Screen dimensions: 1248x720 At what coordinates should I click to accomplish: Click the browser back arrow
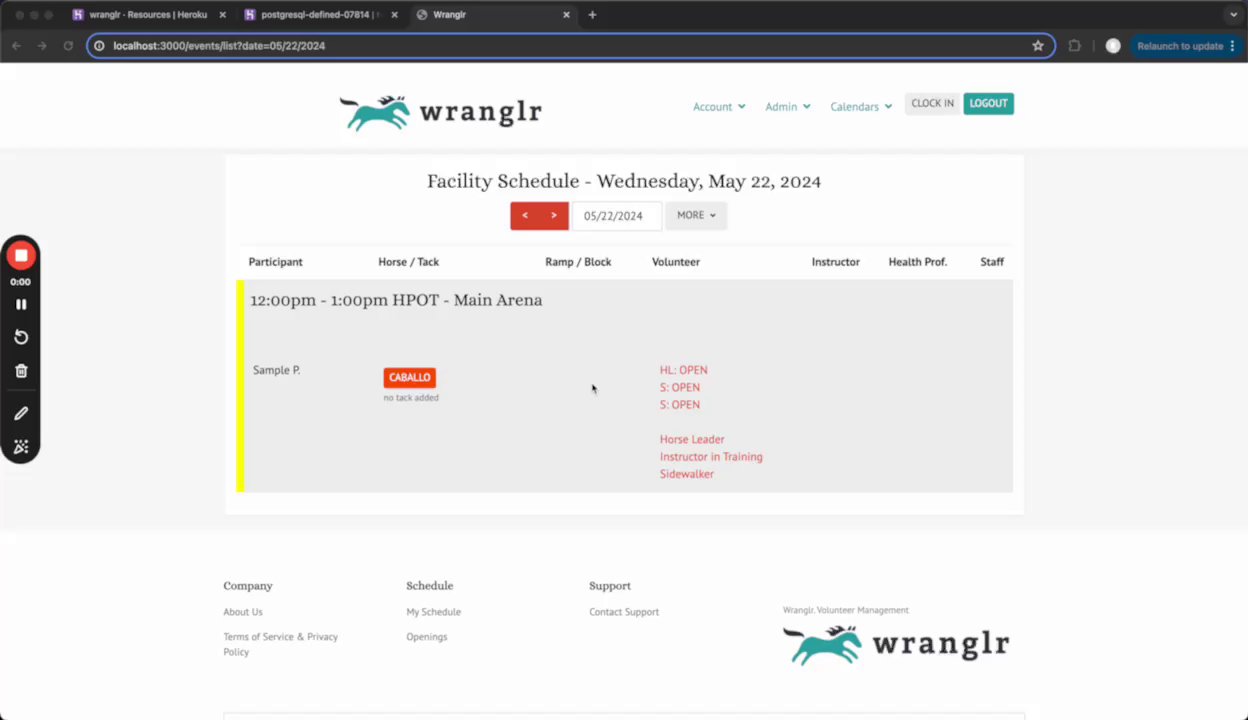pyautogui.click(x=16, y=46)
